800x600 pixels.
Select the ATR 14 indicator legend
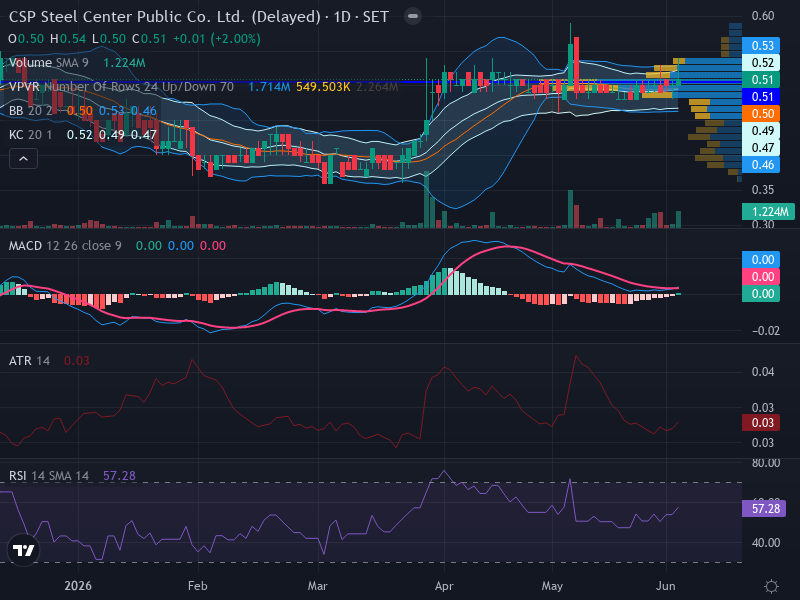click(29, 361)
